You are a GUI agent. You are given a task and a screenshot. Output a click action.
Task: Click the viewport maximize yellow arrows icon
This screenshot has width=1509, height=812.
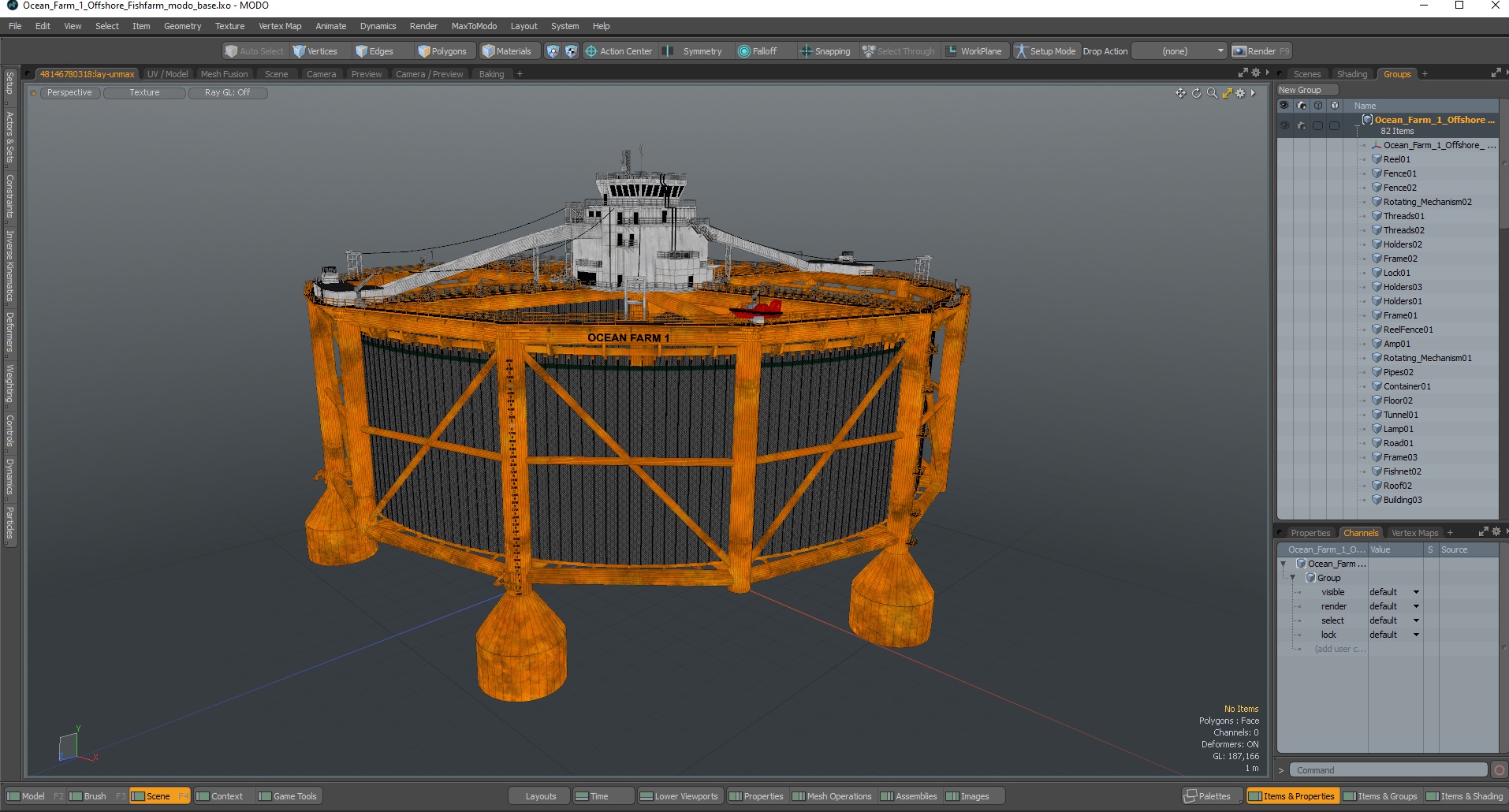[x=1227, y=93]
